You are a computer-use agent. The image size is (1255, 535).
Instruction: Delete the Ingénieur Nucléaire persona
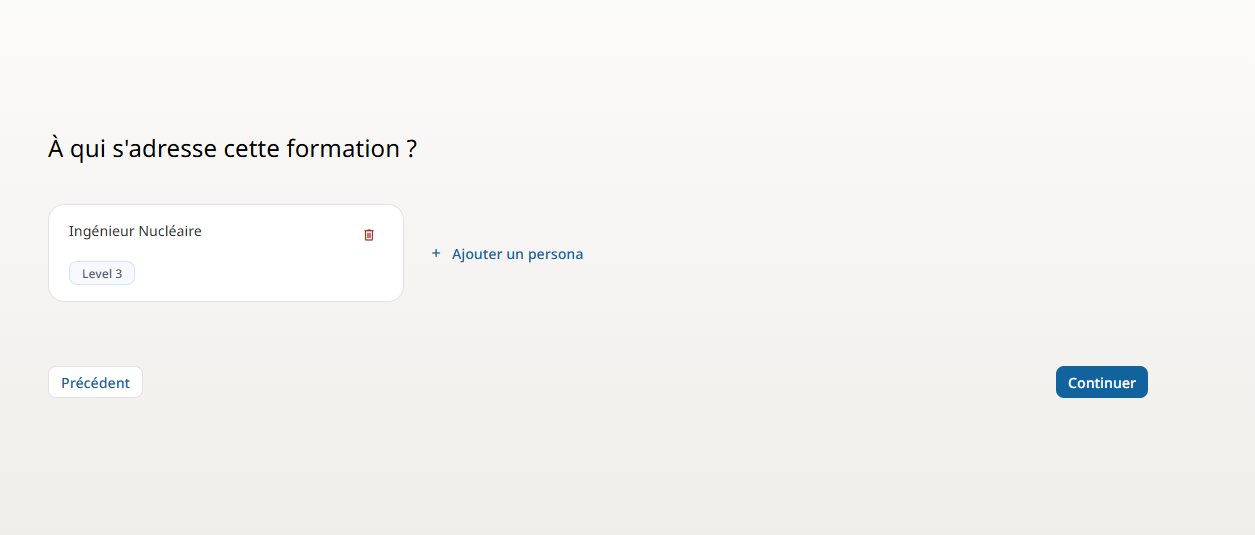click(x=369, y=235)
